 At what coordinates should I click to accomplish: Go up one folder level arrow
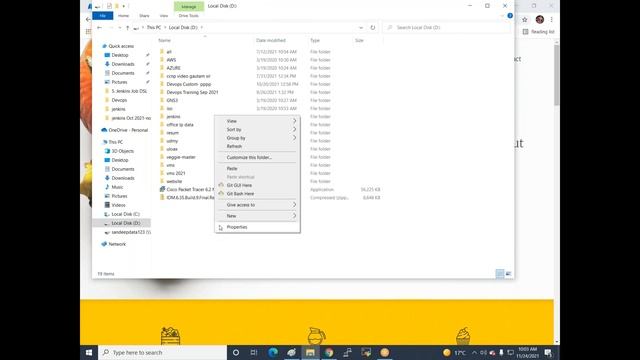127,27
